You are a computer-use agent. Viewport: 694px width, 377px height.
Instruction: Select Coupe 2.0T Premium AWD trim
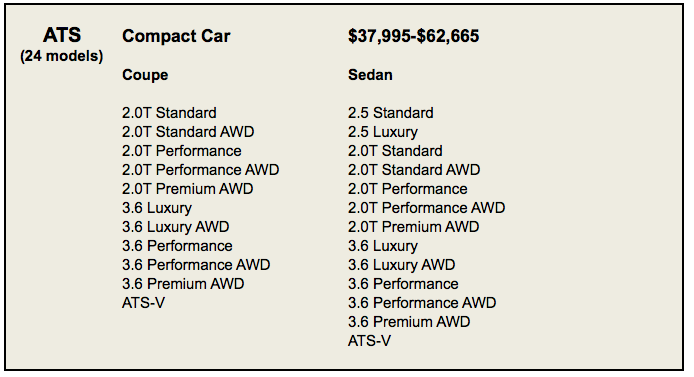tap(188, 189)
